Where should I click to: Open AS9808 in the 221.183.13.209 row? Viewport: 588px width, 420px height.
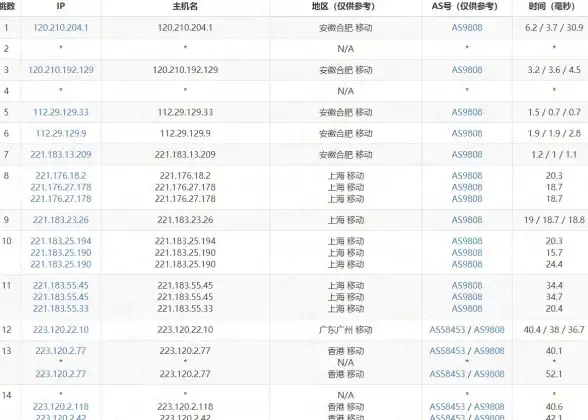(467, 154)
